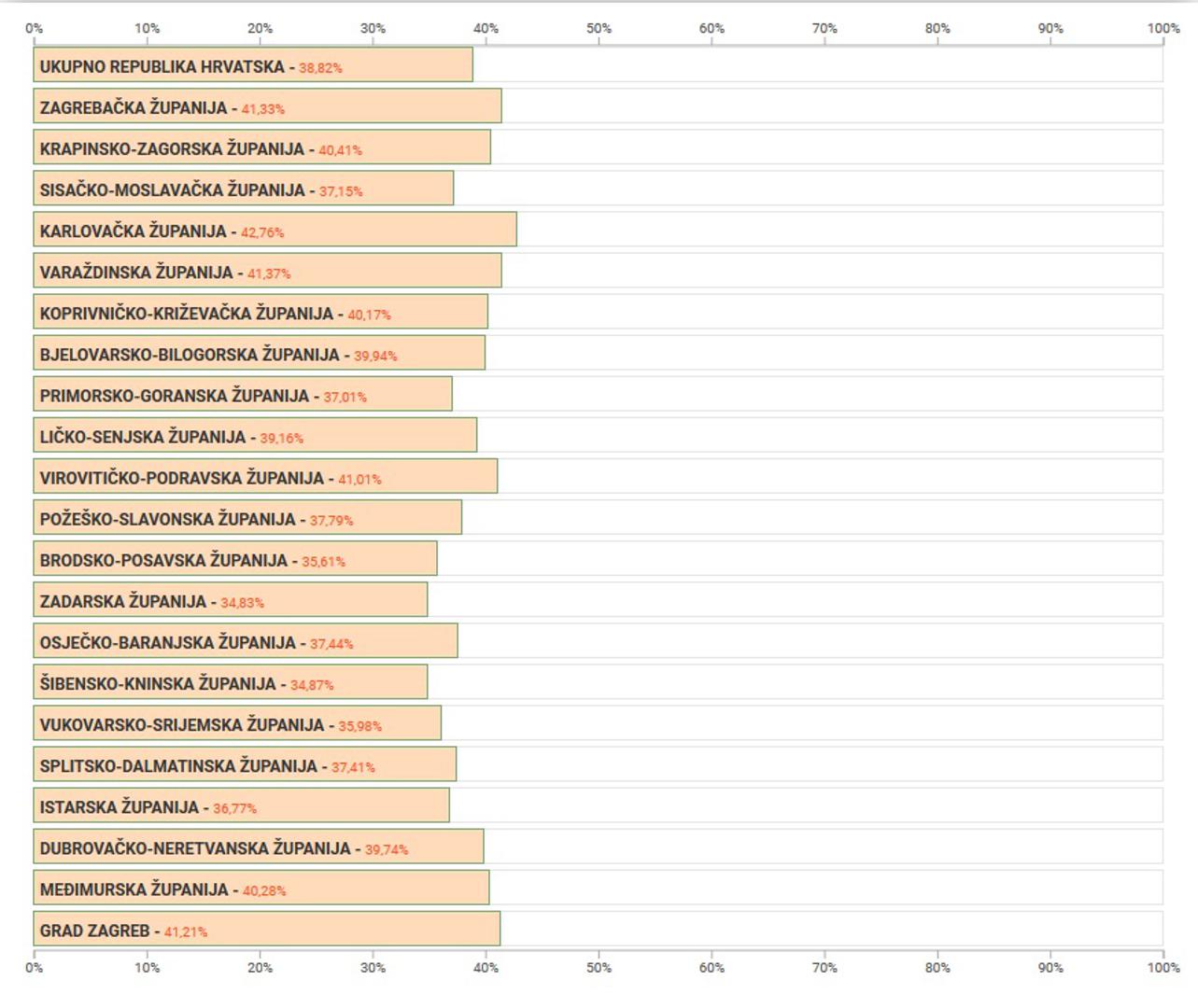Viewport: 1198px width, 1008px height.
Task: Click the UKUPNO REPUBLIKA HRVATSKA bar
Action: (252, 65)
